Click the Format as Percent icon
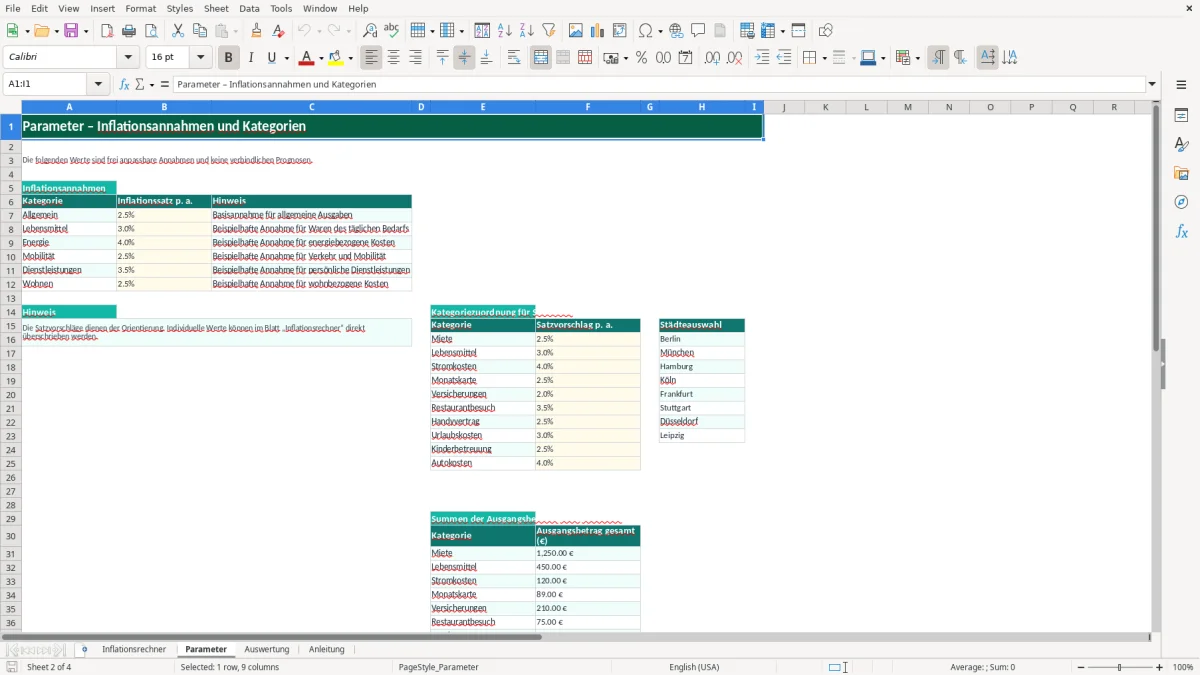The height and width of the screenshot is (675, 1200). point(642,58)
